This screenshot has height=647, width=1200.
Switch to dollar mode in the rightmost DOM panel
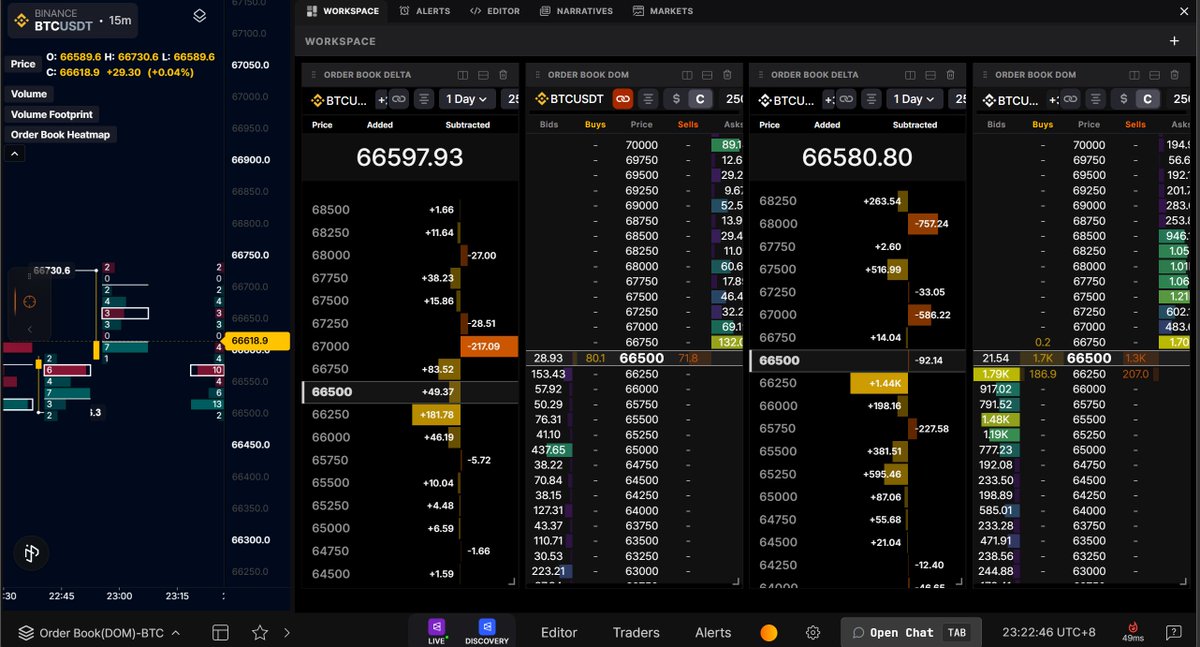pyautogui.click(x=1125, y=99)
